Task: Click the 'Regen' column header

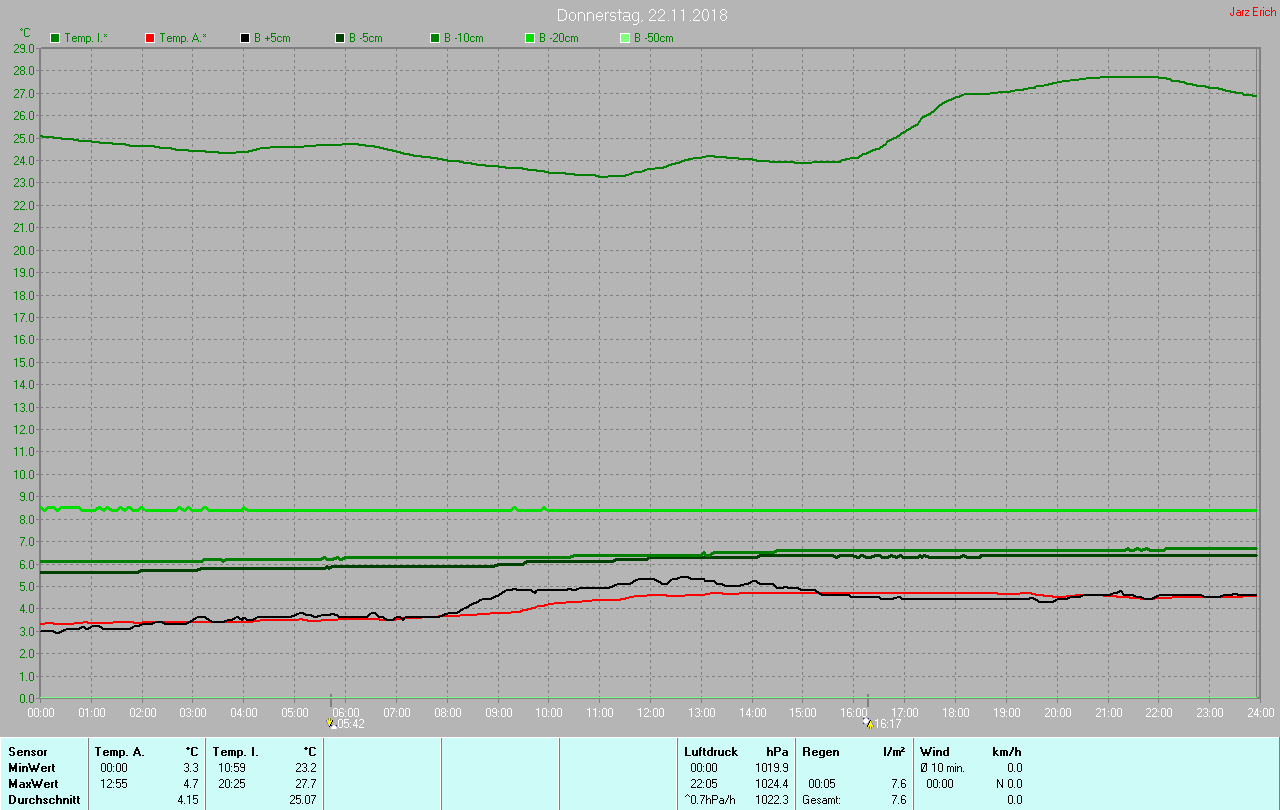Action: (x=821, y=752)
